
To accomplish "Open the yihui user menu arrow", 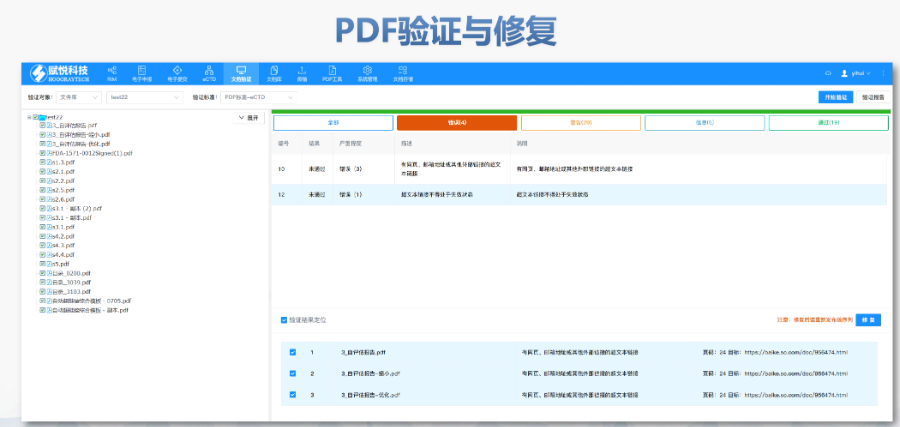I will click(868, 73).
